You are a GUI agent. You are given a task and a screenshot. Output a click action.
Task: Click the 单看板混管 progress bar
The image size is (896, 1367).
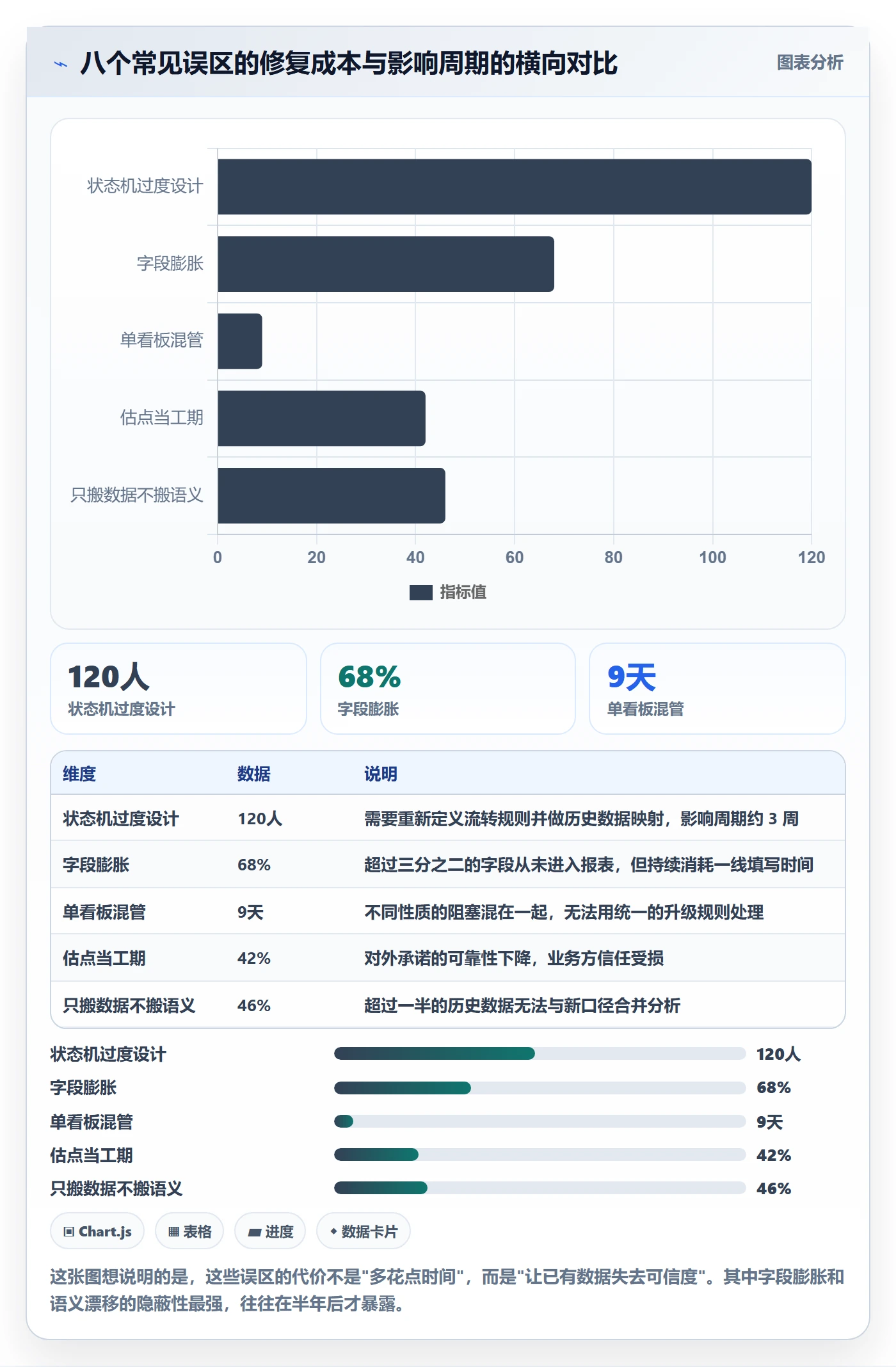click(x=540, y=1121)
